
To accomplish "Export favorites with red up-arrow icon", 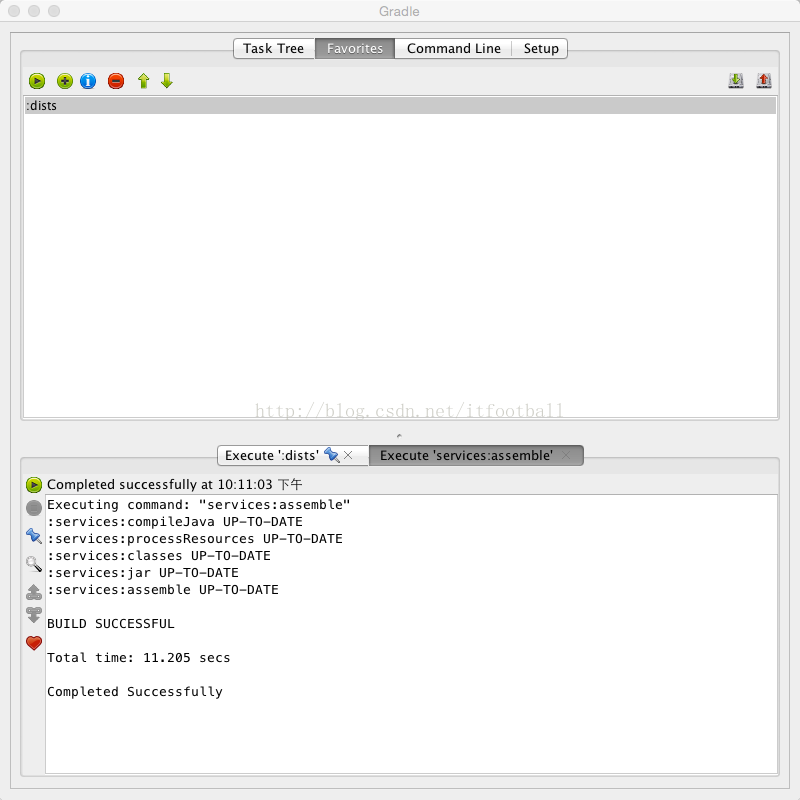I will (764, 81).
